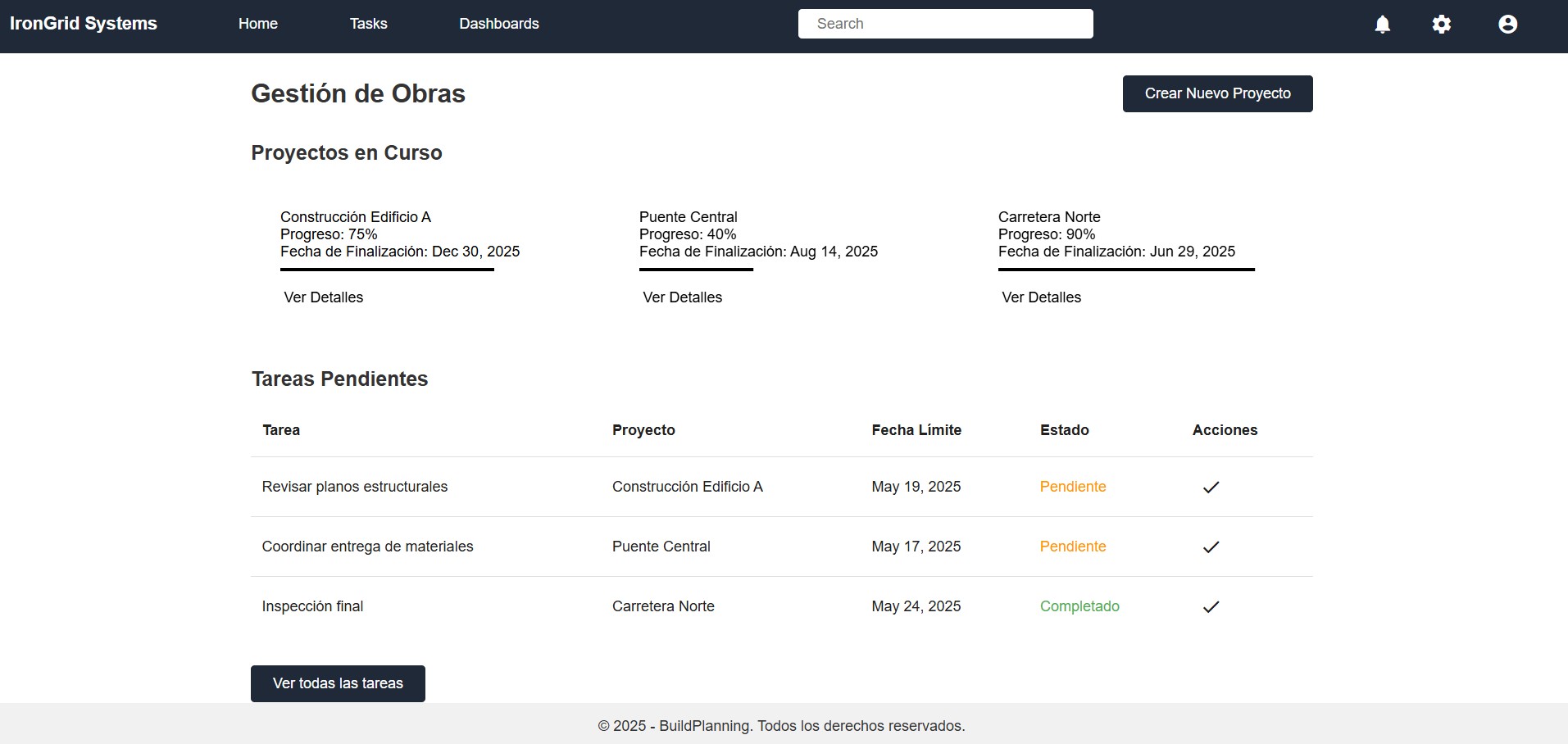Click the Gestión de Obras heading
Screen dimensions: 1568x744
(358, 93)
